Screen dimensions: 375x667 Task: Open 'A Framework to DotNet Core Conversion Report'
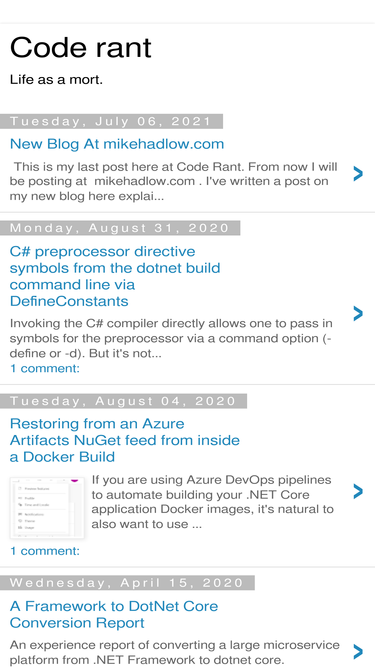coord(114,615)
